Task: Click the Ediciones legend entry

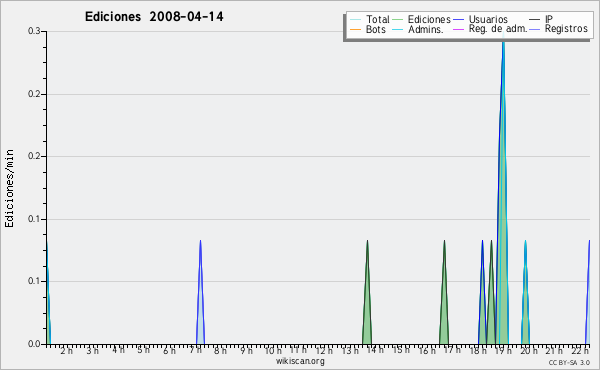Action: click(x=422, y=19)
